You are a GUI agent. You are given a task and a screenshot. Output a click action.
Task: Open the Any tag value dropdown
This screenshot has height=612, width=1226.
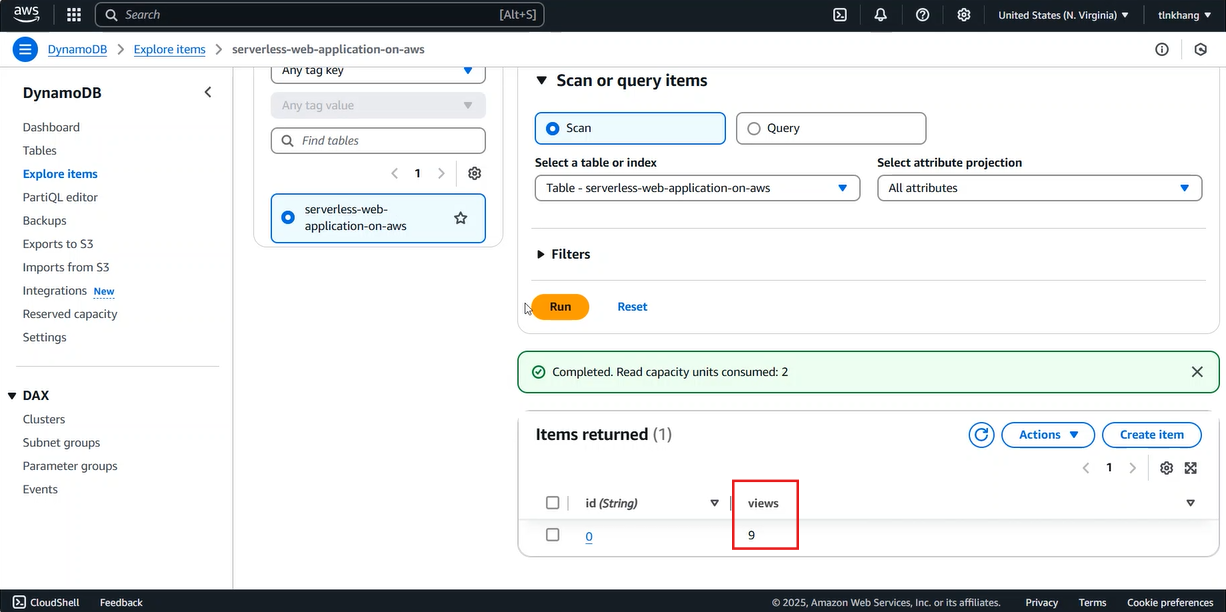(x=378, y=105)
